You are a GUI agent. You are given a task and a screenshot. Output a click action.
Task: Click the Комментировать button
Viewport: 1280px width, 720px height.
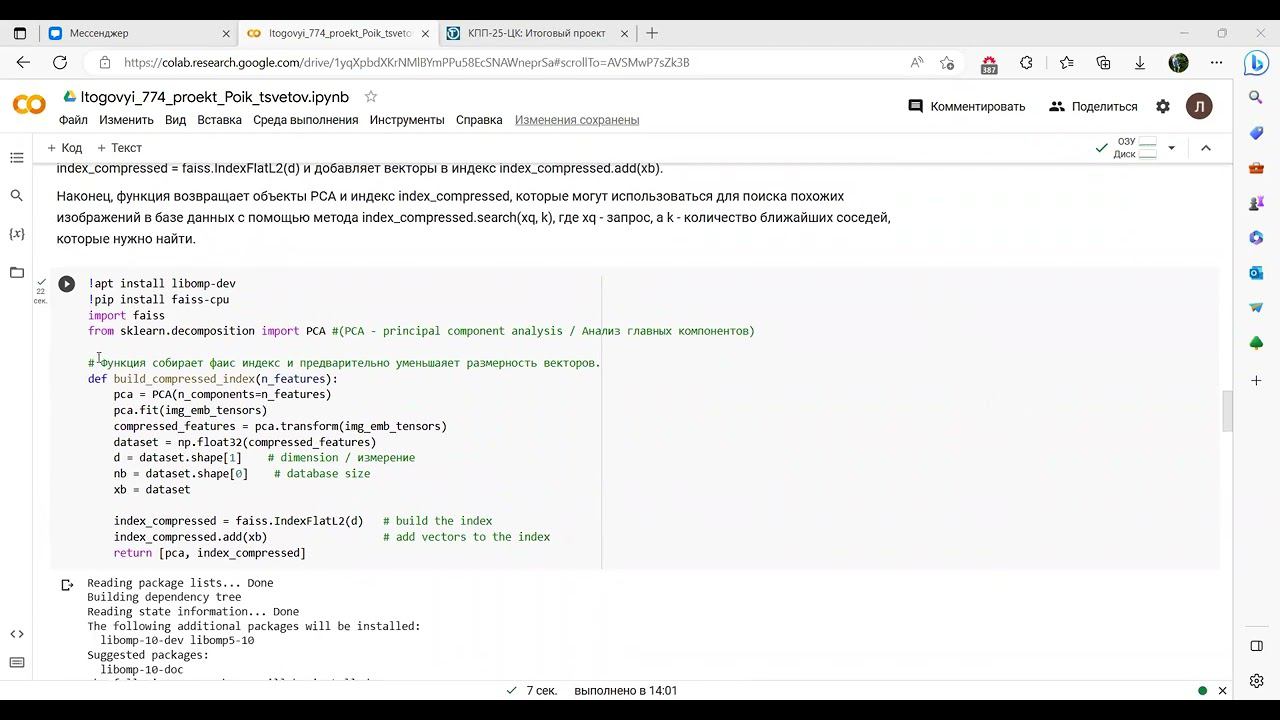pyautogui.click(x=967, y=106)
